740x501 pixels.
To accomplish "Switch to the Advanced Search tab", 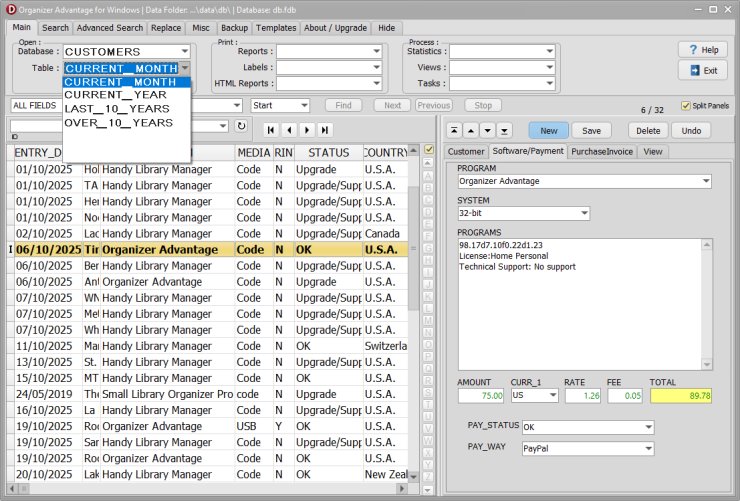I will coord(109,28).
